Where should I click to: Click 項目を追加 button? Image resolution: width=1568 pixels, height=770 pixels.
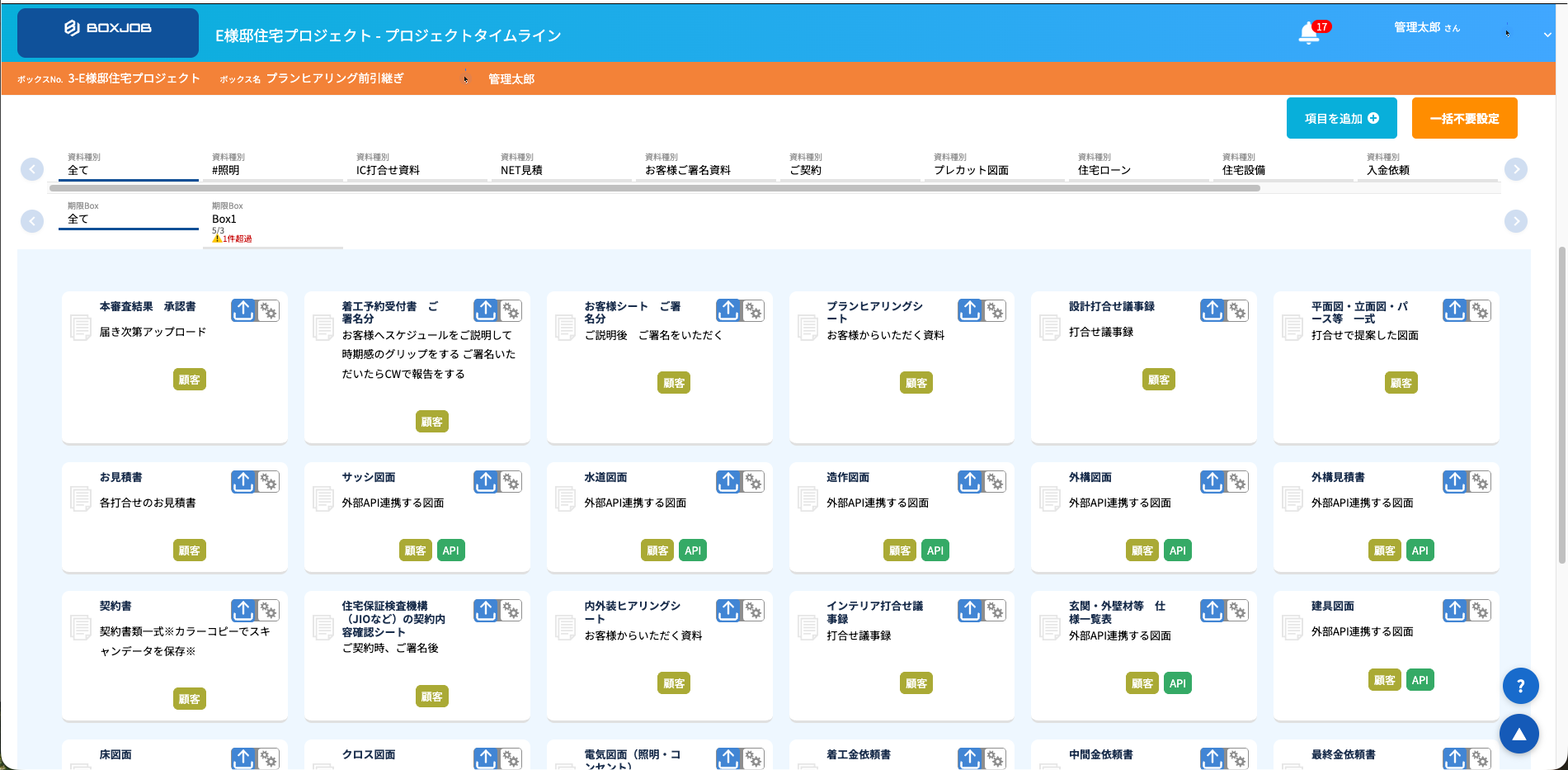1341,118
